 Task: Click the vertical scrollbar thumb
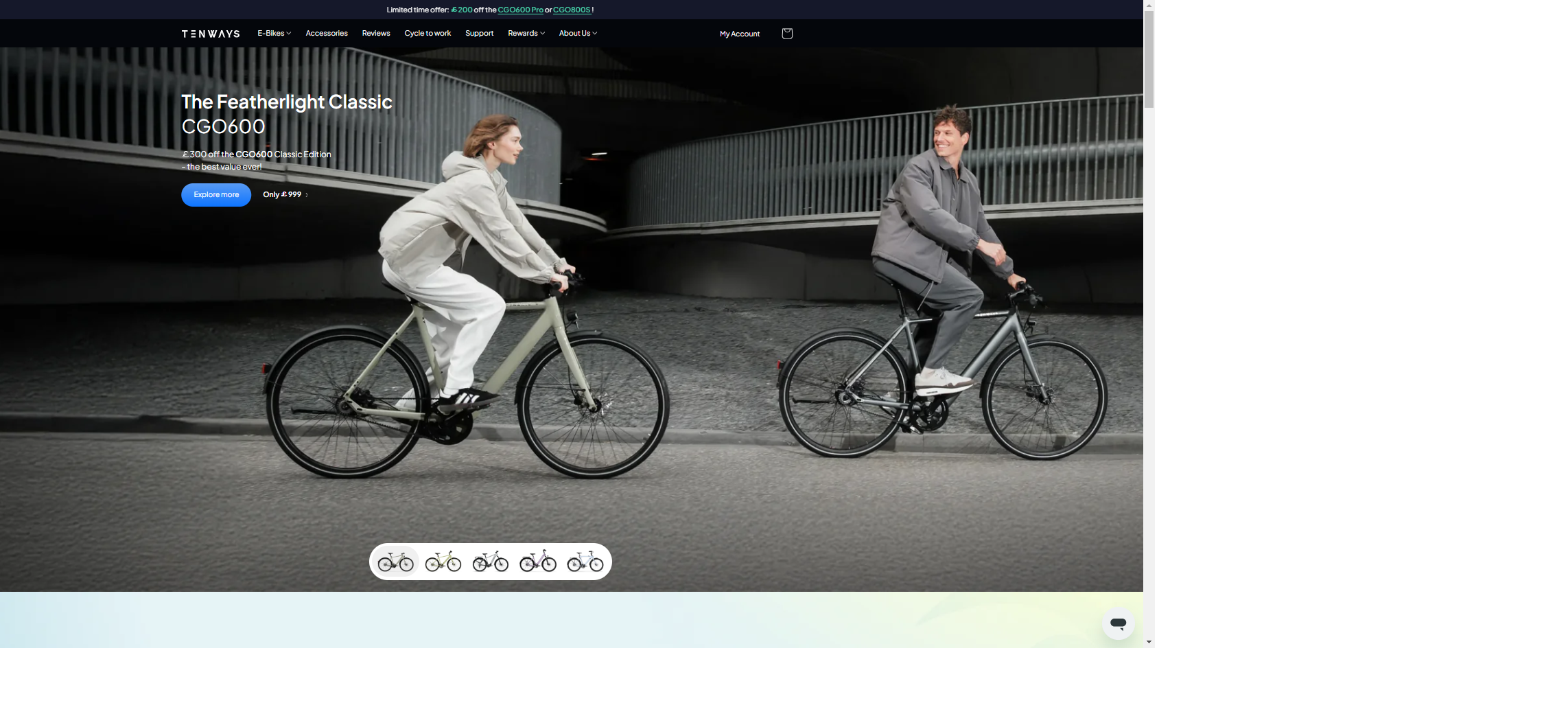click(x=1149, y=59)
